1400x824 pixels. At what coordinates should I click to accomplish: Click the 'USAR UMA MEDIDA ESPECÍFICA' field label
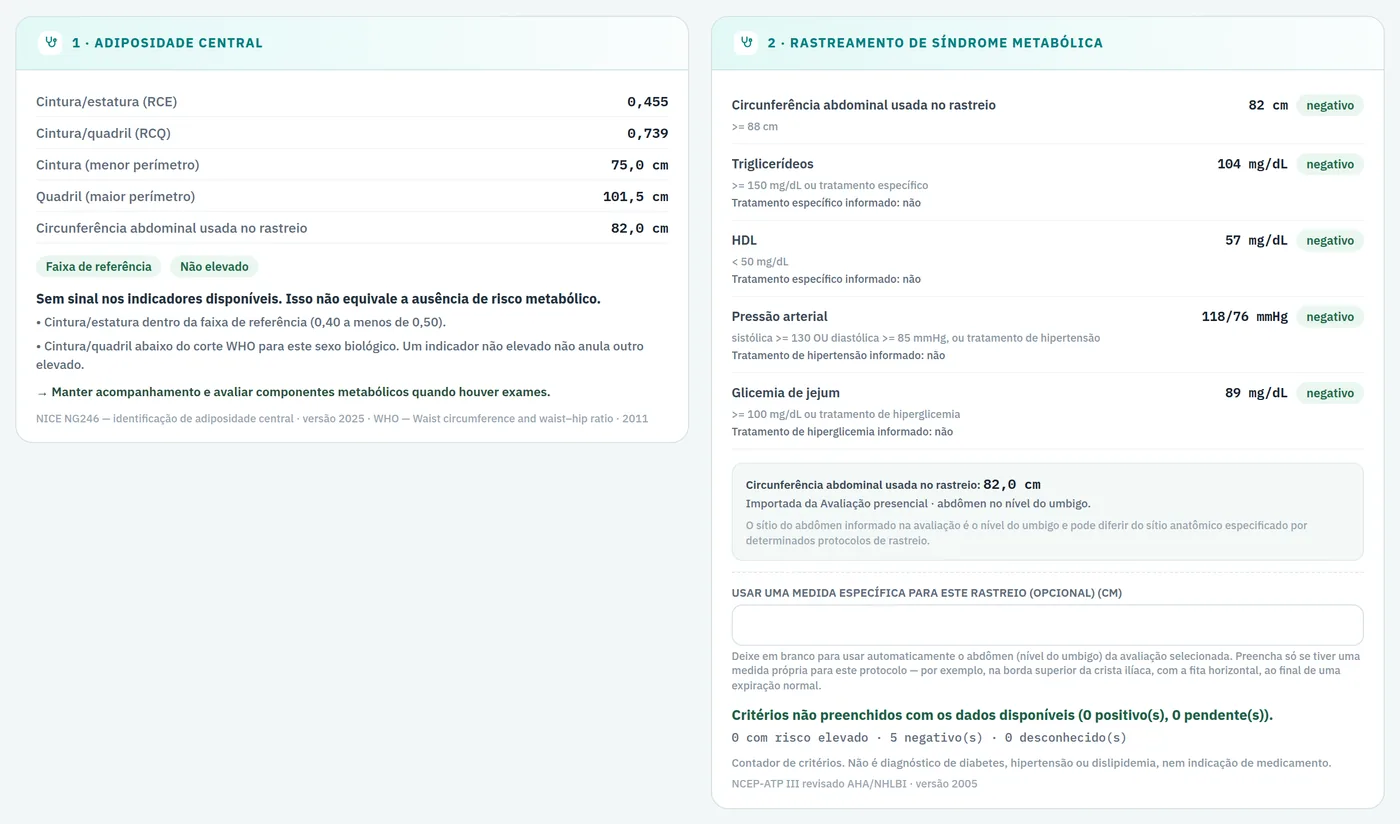click(x=927, y=593)
